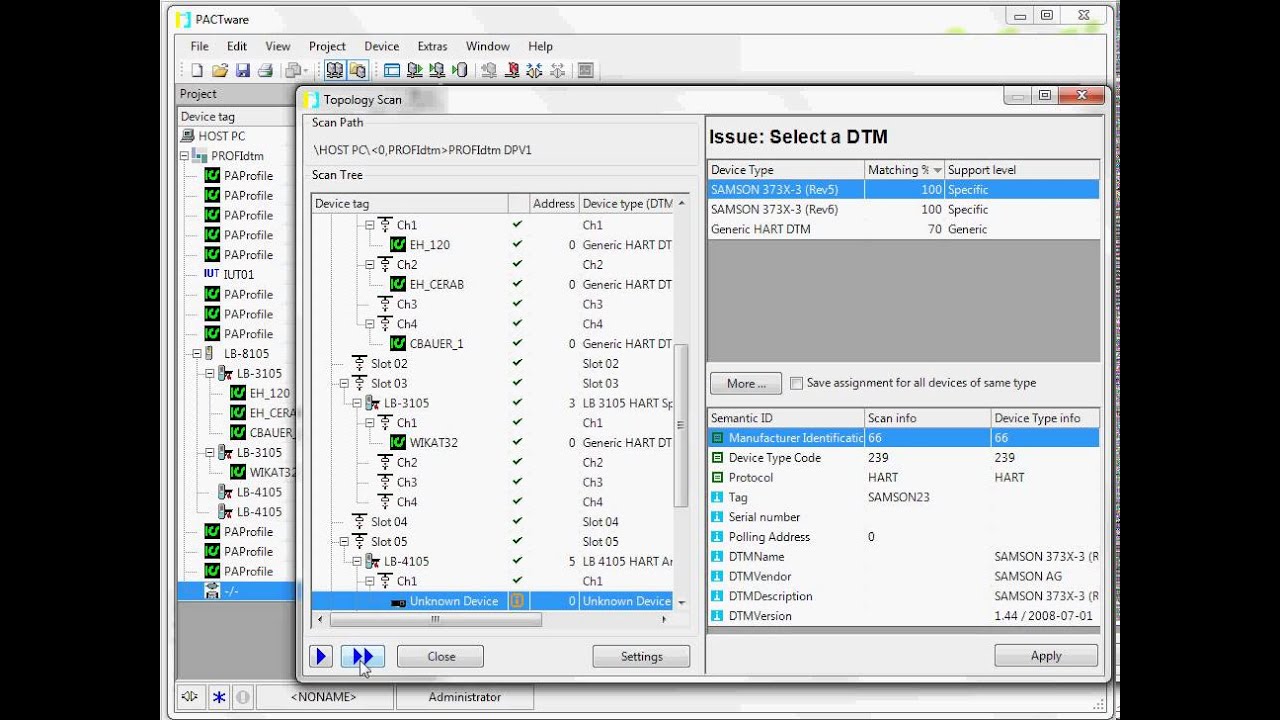Click the green device icon beside EH_CERAB in Scan Tree
This screenshot has height=720, width=1280.
[397, 284]
